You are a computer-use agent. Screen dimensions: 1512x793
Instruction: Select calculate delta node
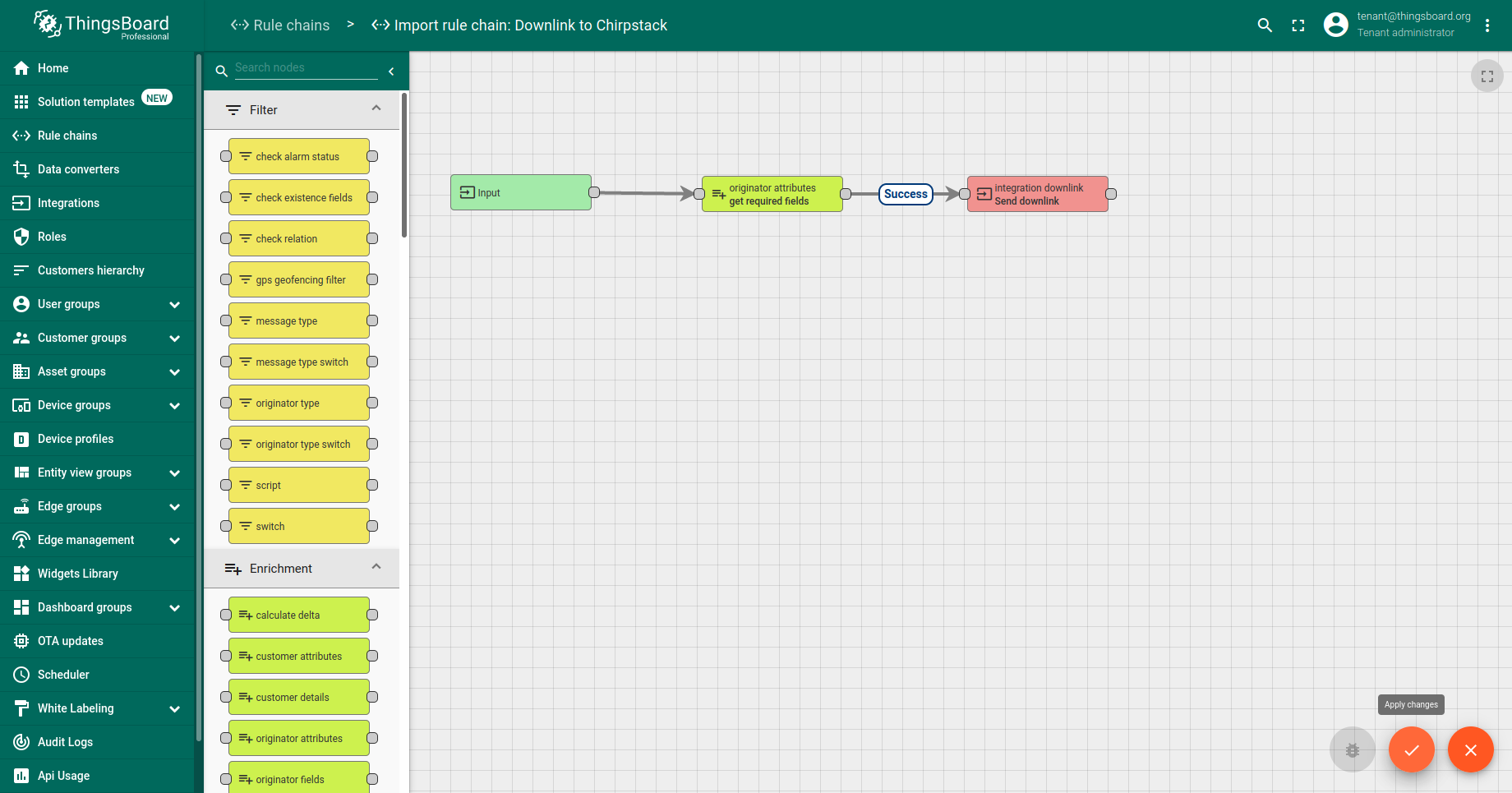click(x=299, y=615)
